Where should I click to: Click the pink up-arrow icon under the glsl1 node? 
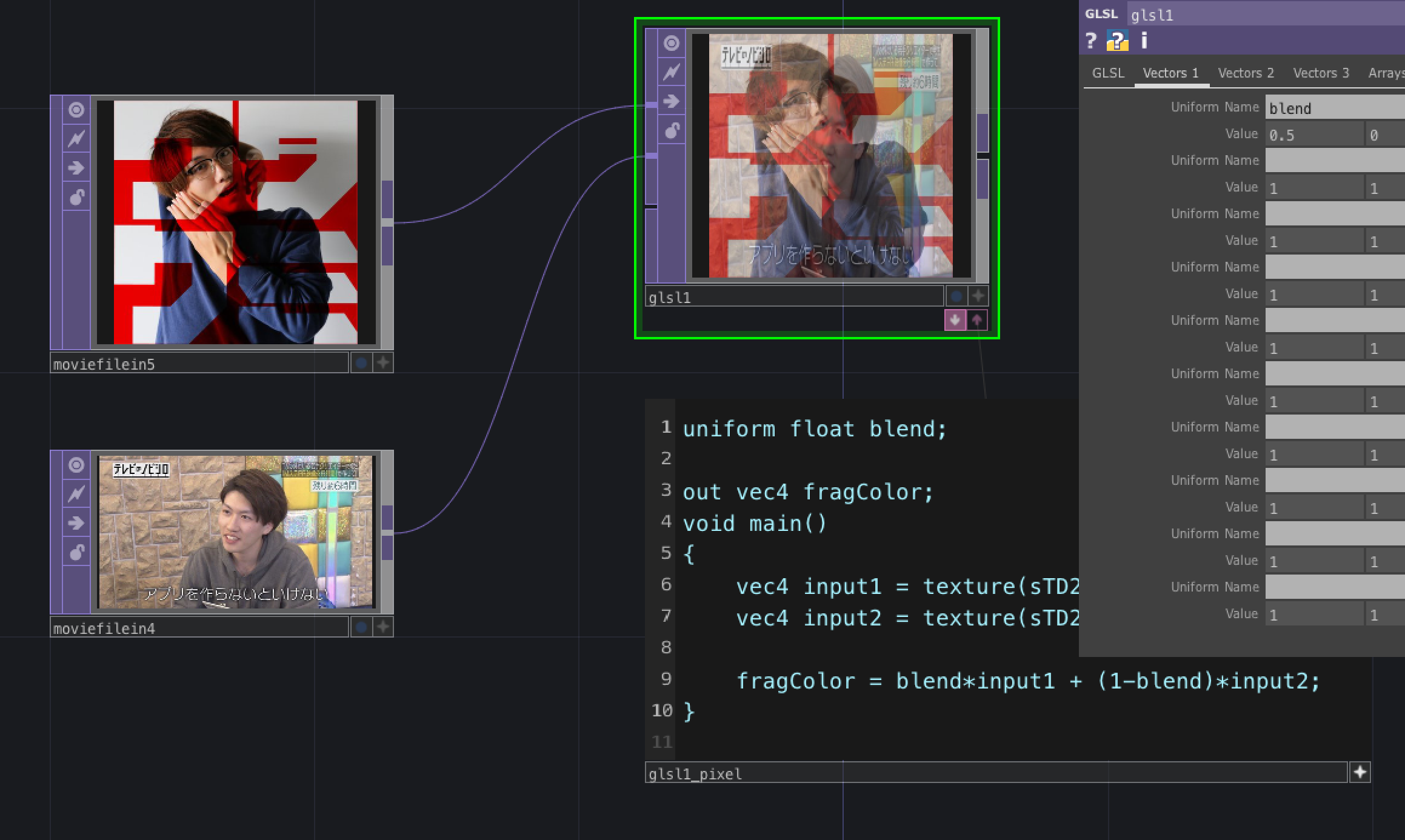tap(976, 319)
